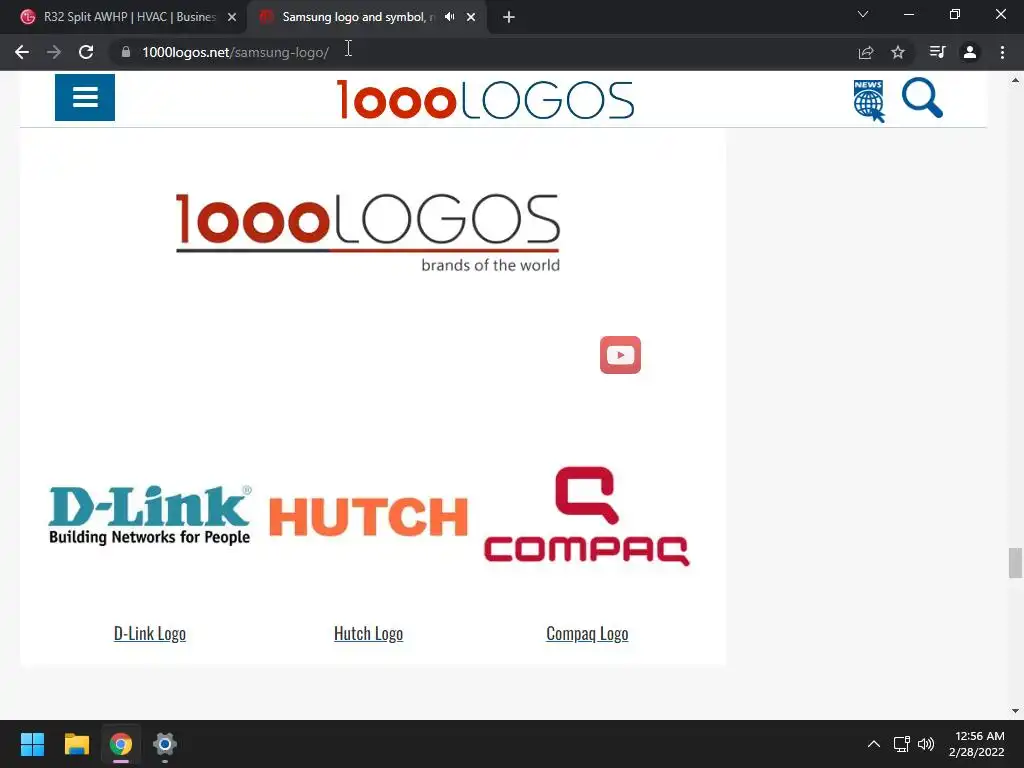Open Chrome three-dot menu
1024x768 pixels.
1002,52
